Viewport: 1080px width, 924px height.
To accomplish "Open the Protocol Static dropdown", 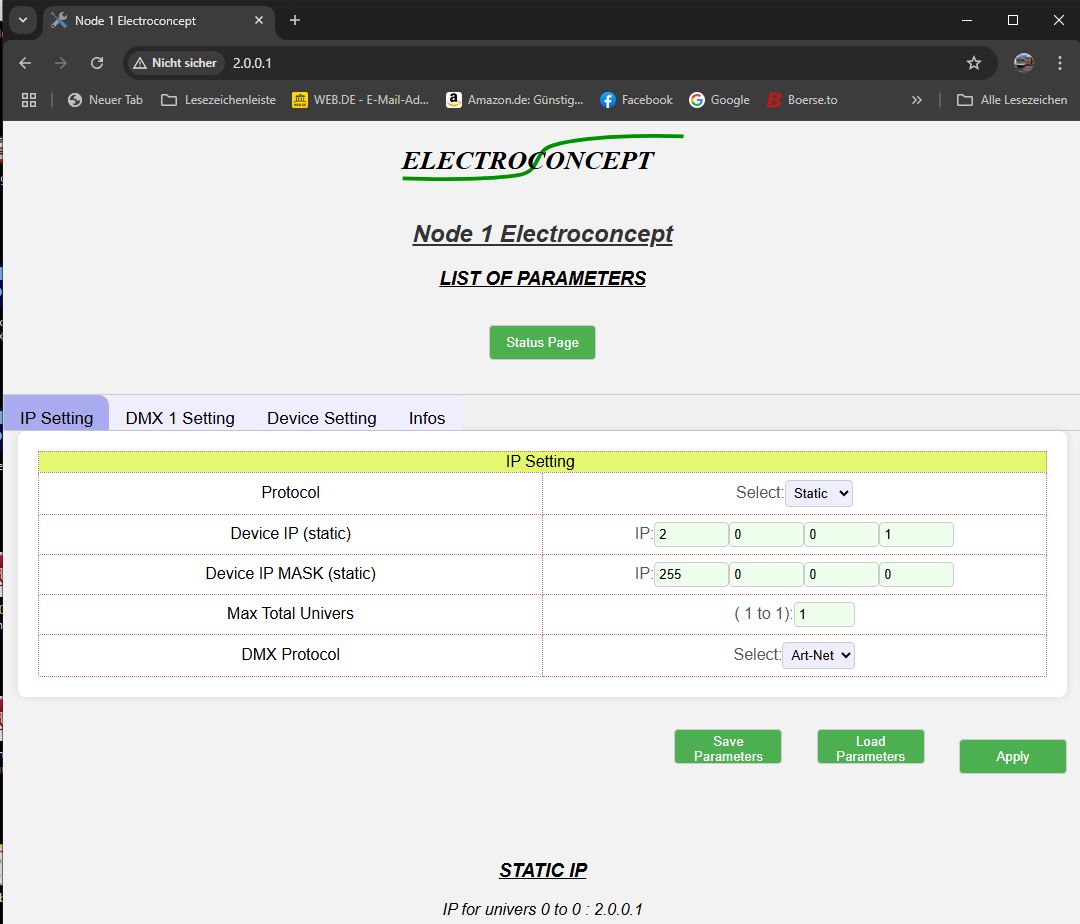I will click(x=819, y=493).
